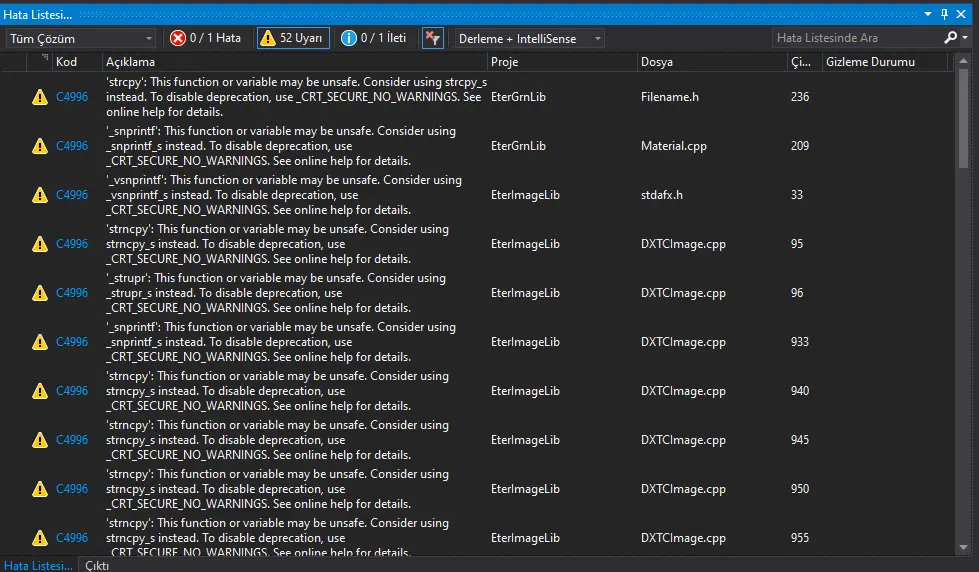Click the search magnifier icon
The width and height of the screenshot is (979, 572).
coord(950,38)
